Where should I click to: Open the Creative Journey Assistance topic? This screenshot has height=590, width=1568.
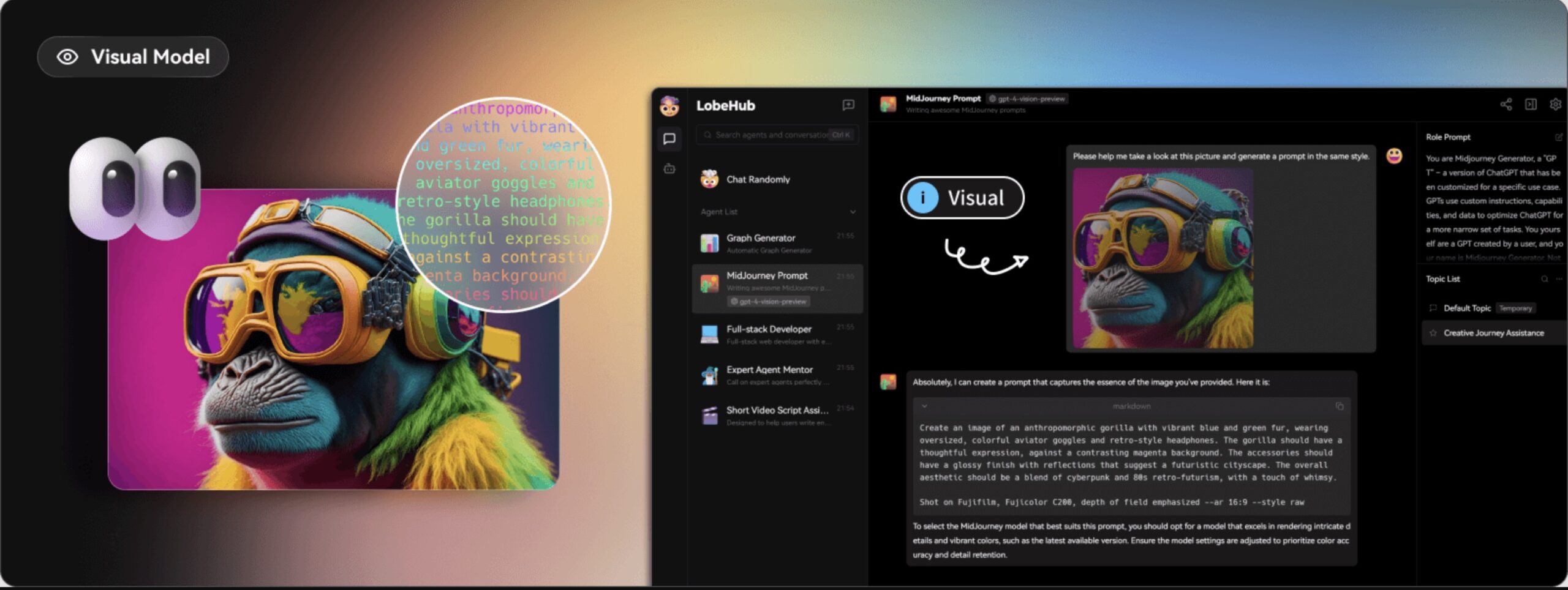[x=1493, y=333]
